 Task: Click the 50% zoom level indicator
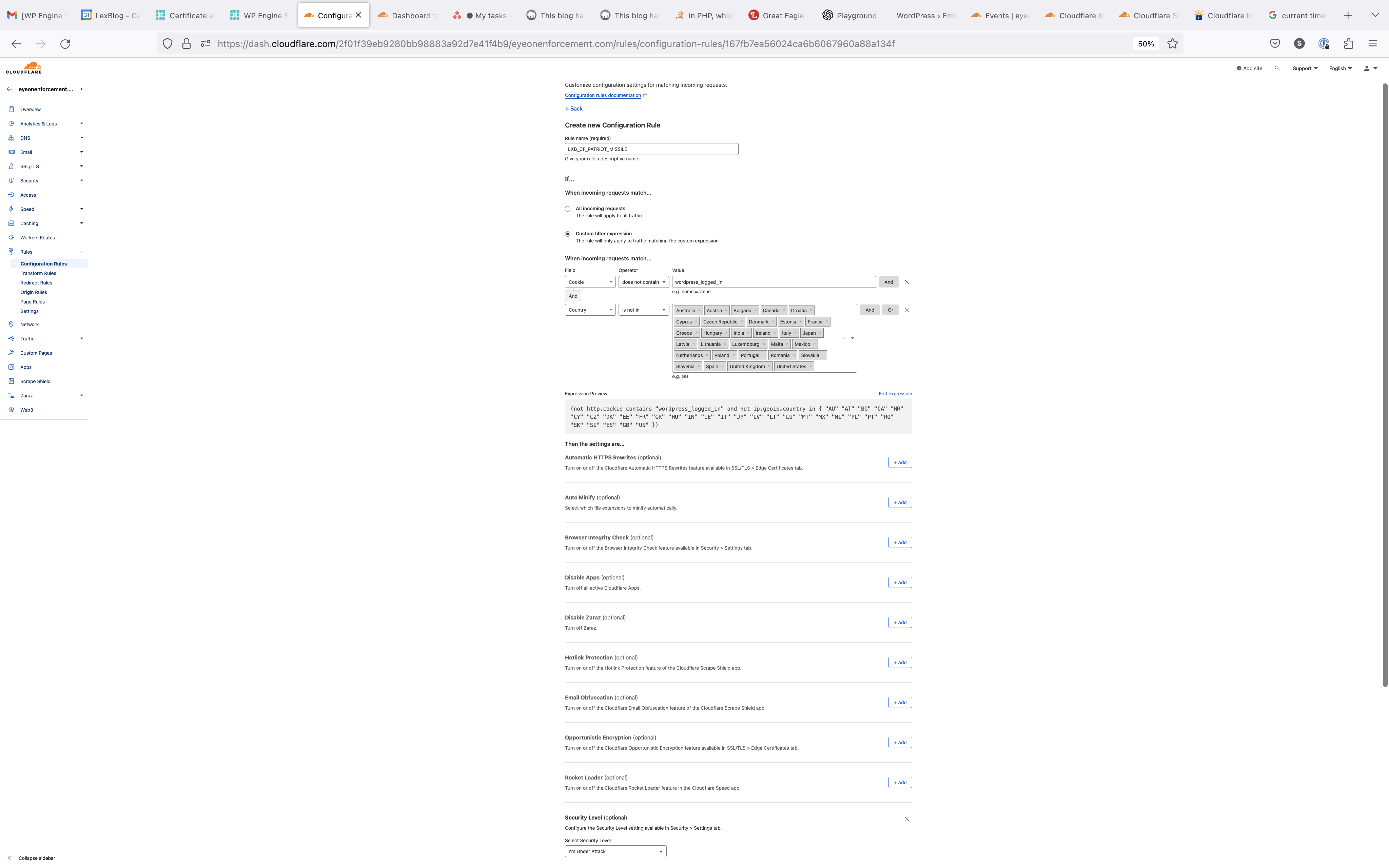1146,44
